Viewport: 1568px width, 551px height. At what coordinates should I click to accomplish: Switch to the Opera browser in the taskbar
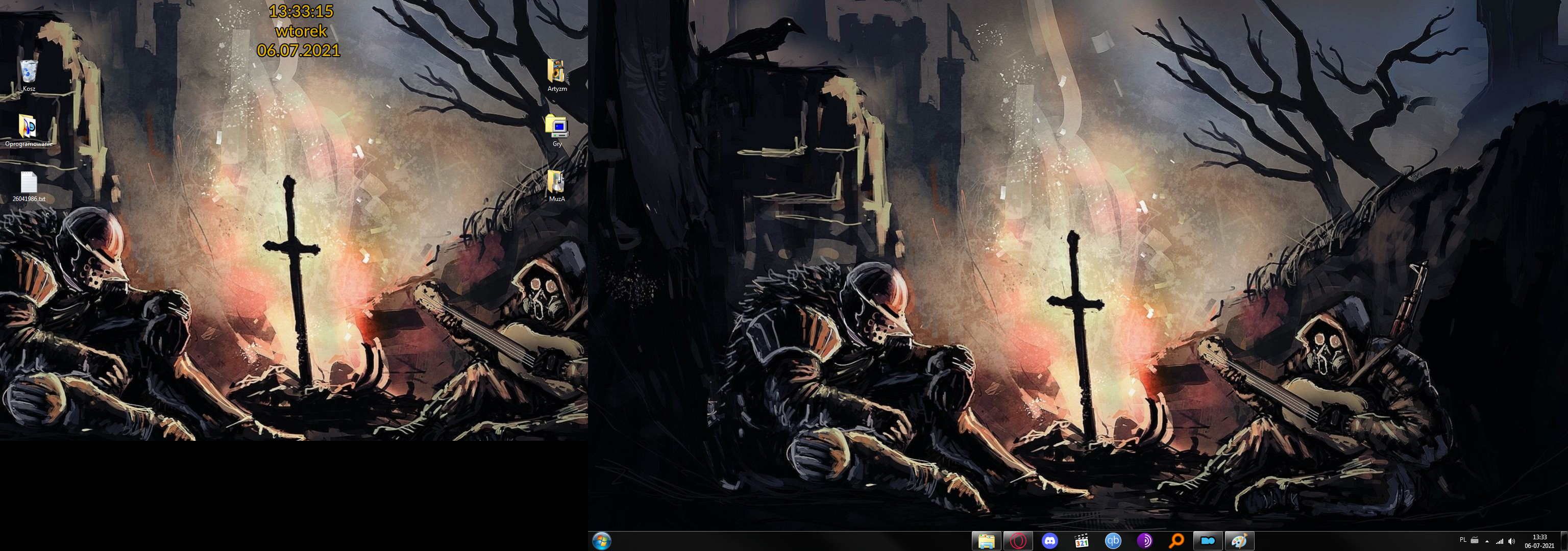[x=1018, y=541]
